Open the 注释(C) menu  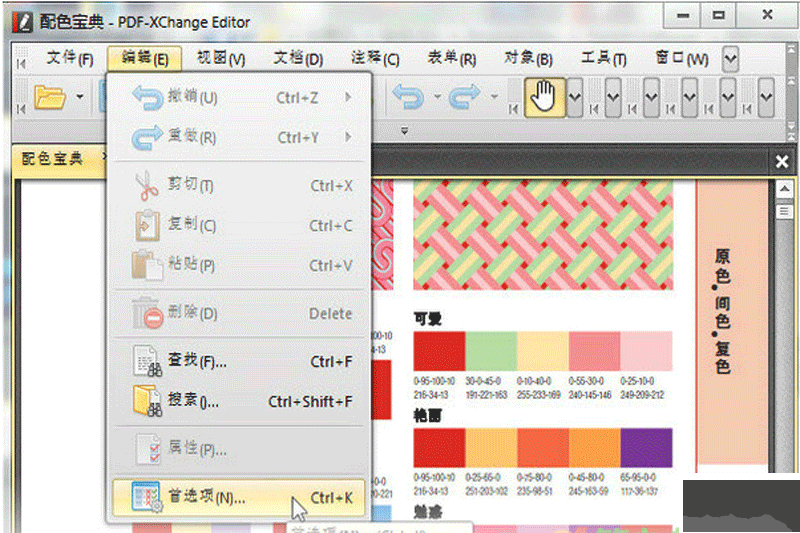pyautogui.click(x=375, y=59)
